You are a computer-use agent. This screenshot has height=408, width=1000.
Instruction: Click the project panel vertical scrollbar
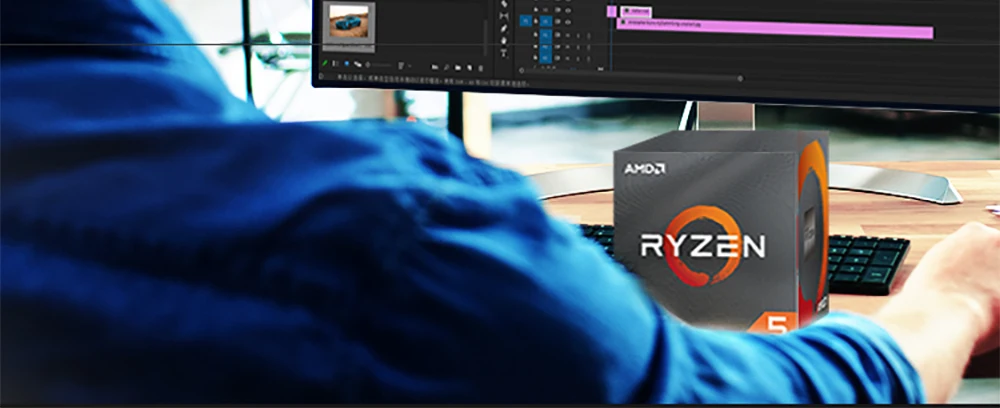[x=485, y=38]
